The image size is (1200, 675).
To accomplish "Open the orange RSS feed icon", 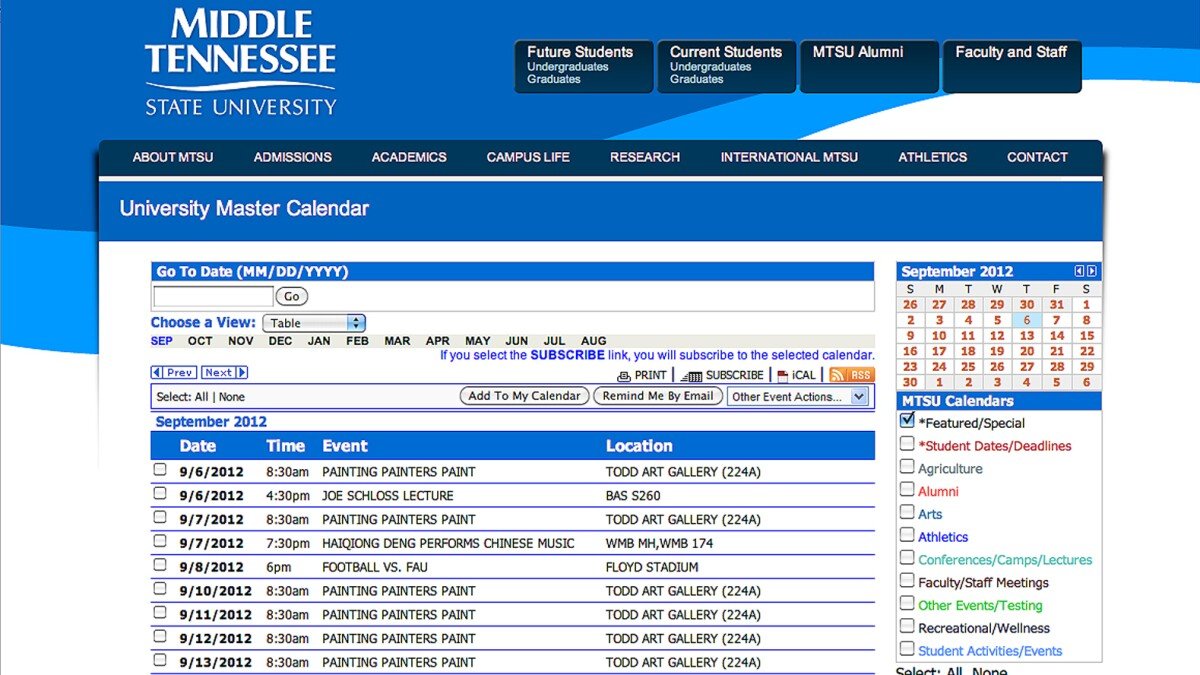I will click(852, 375).
